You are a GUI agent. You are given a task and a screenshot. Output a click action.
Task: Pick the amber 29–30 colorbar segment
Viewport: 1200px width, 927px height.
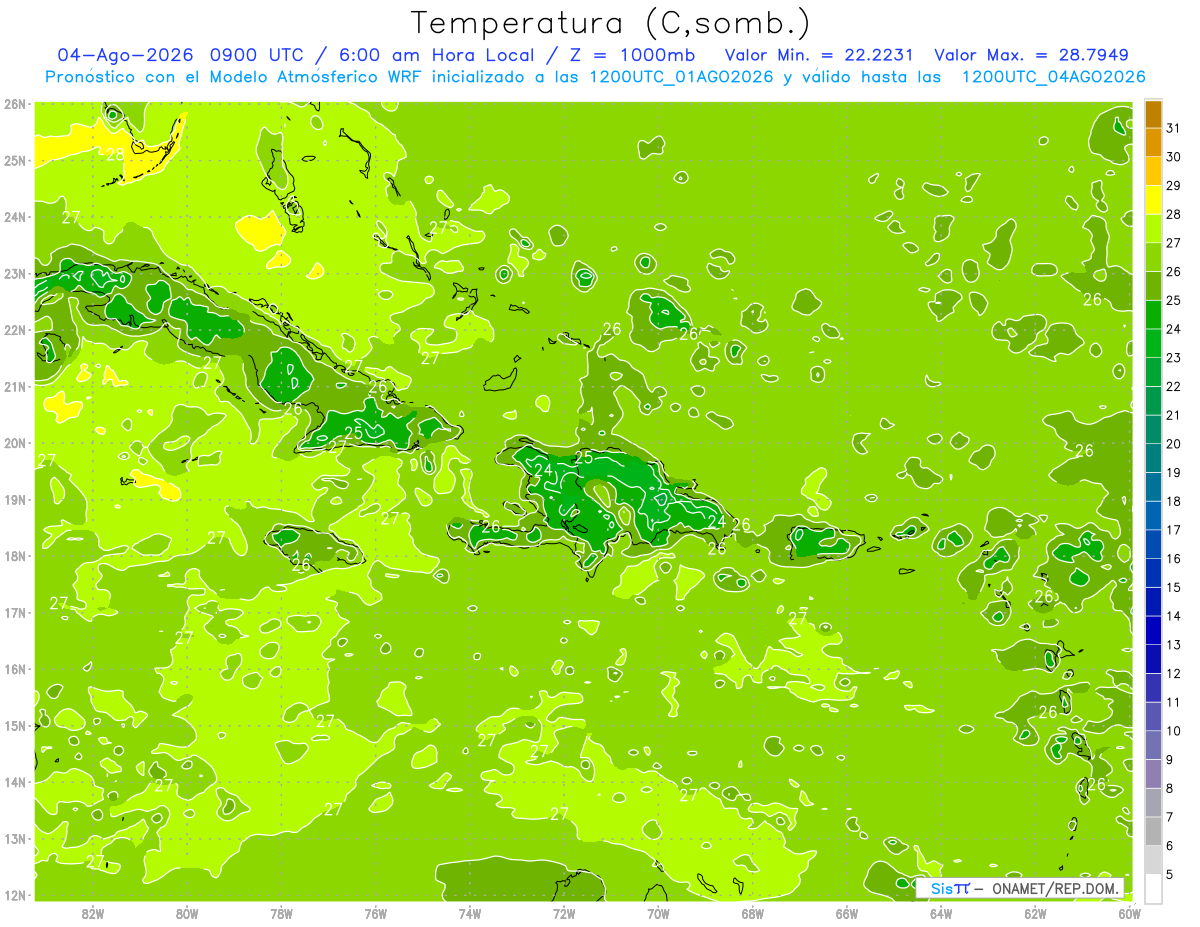tap(1153, 172)
